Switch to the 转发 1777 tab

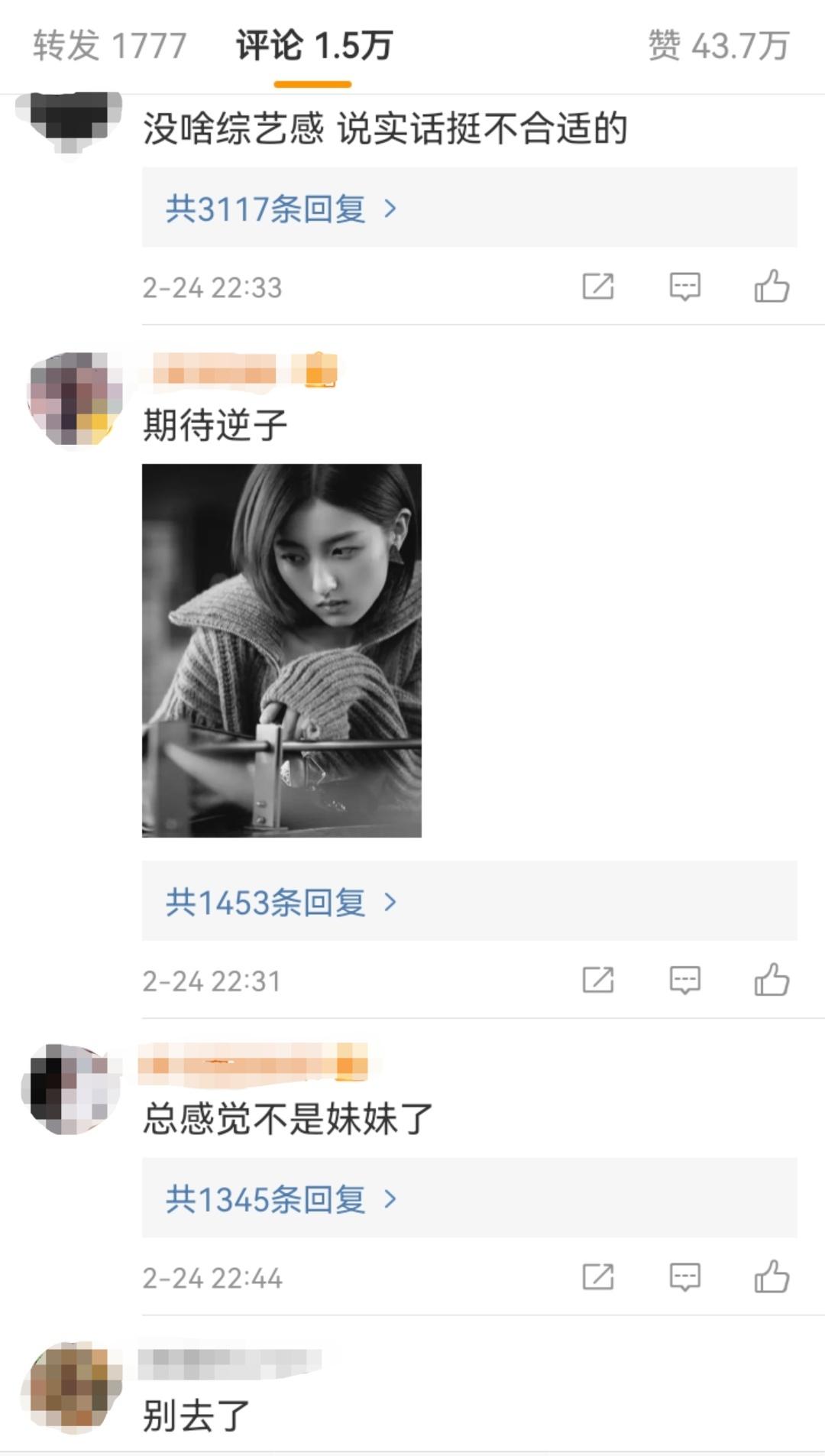click(109, 46)
